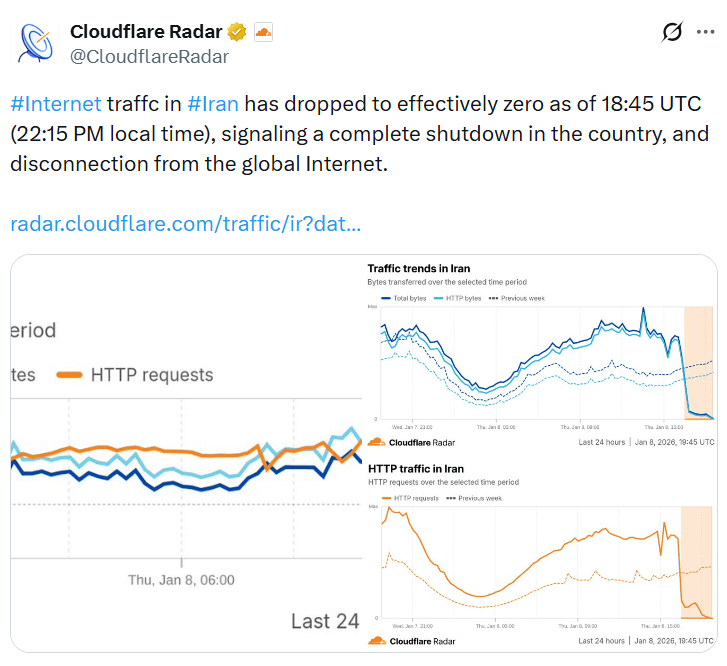Screen dimensions: 727x666
Task: Click orange HTTP requests legend swatch in left image
Action: pyautogui.click(x=68, y=375)
